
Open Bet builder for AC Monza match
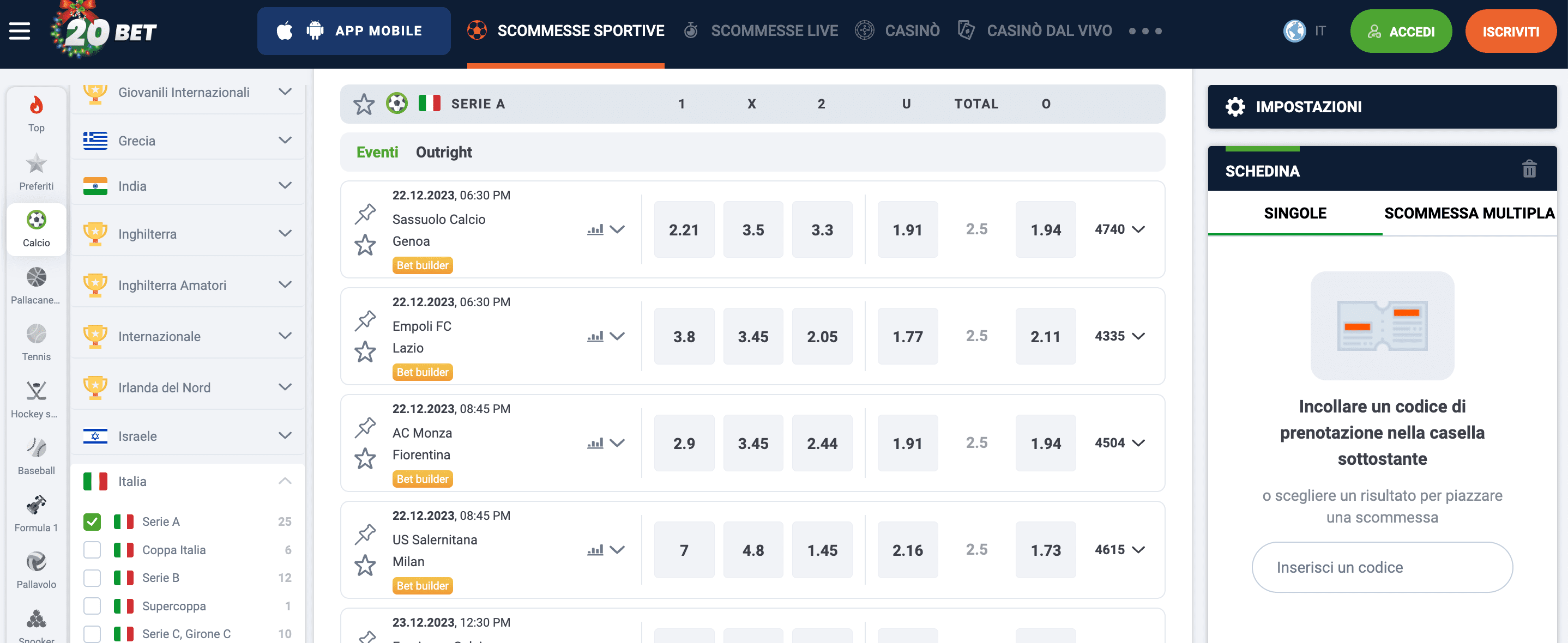pos(423,479)
